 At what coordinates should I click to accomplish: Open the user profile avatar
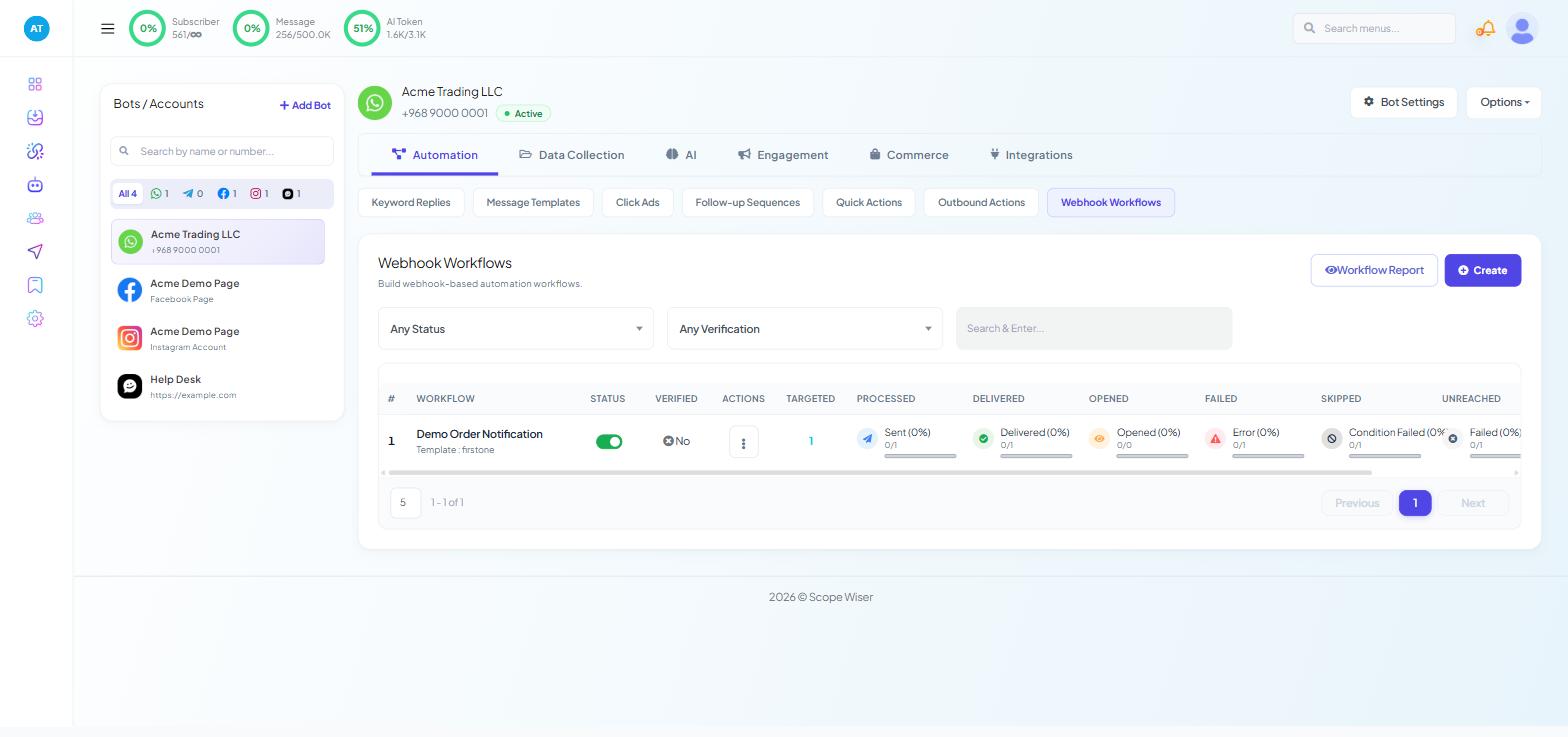coord(1522,29)
